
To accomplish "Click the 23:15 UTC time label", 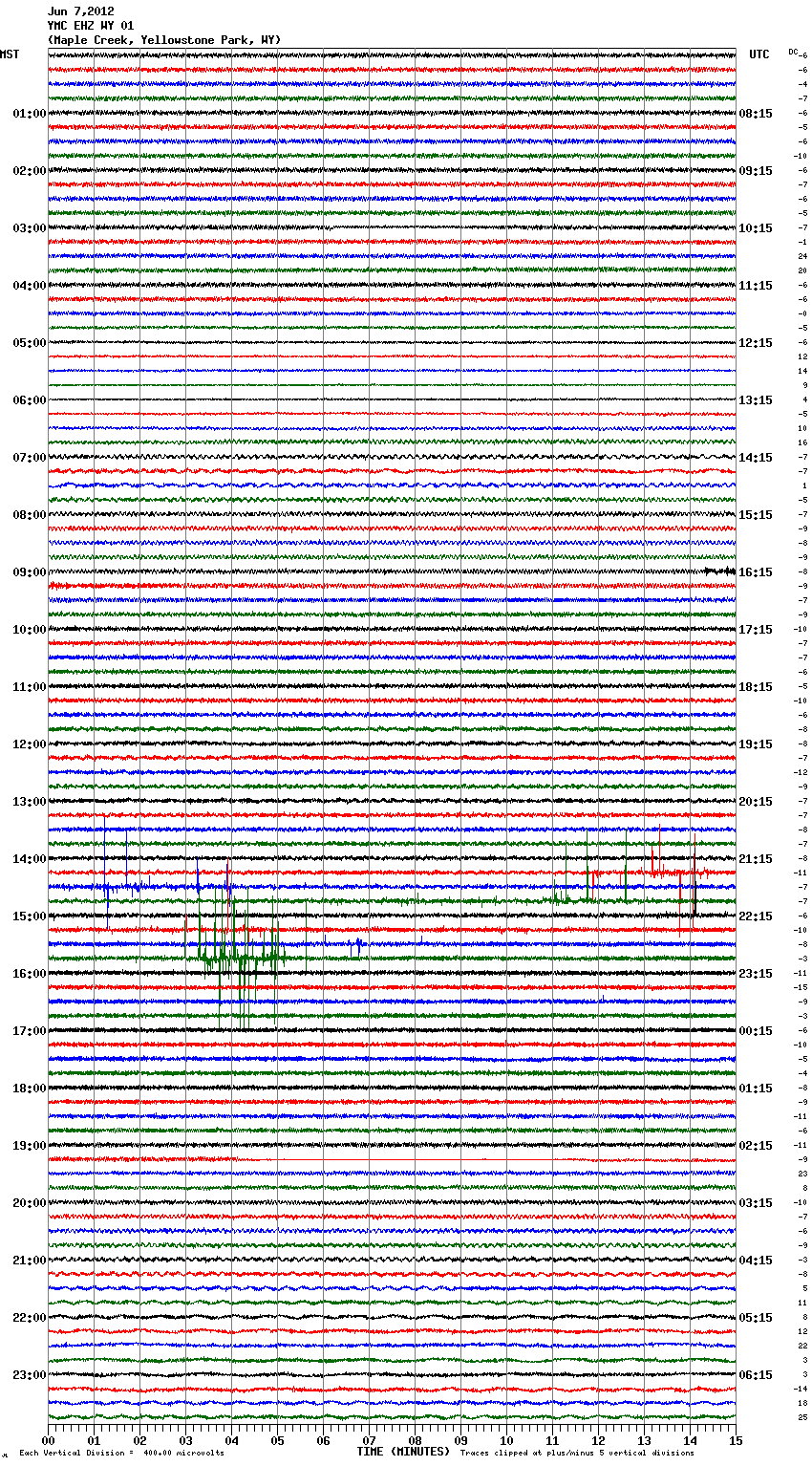I will pos(756,974).
